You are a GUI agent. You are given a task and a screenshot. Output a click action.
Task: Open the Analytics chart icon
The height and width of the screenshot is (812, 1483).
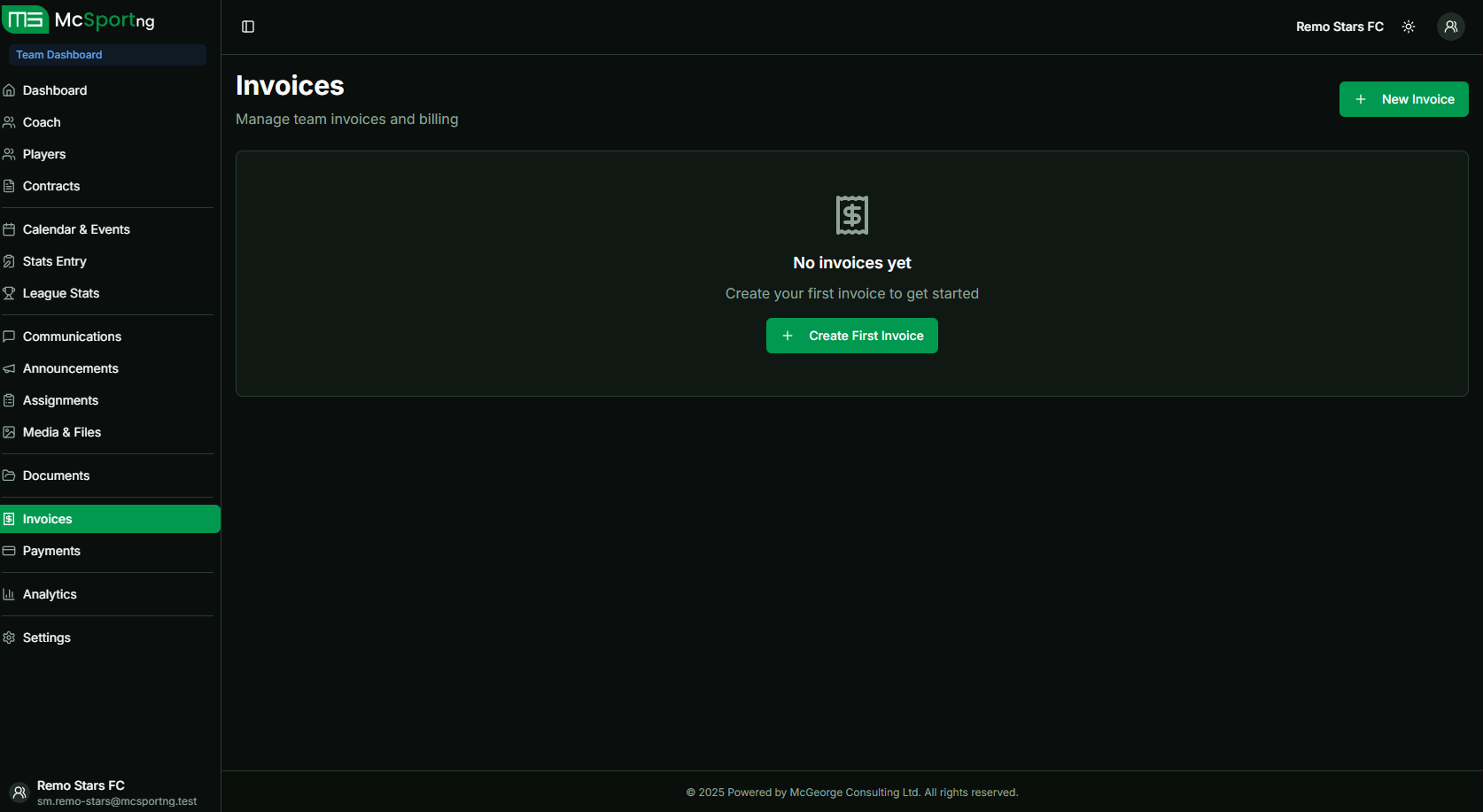point(9,593)
